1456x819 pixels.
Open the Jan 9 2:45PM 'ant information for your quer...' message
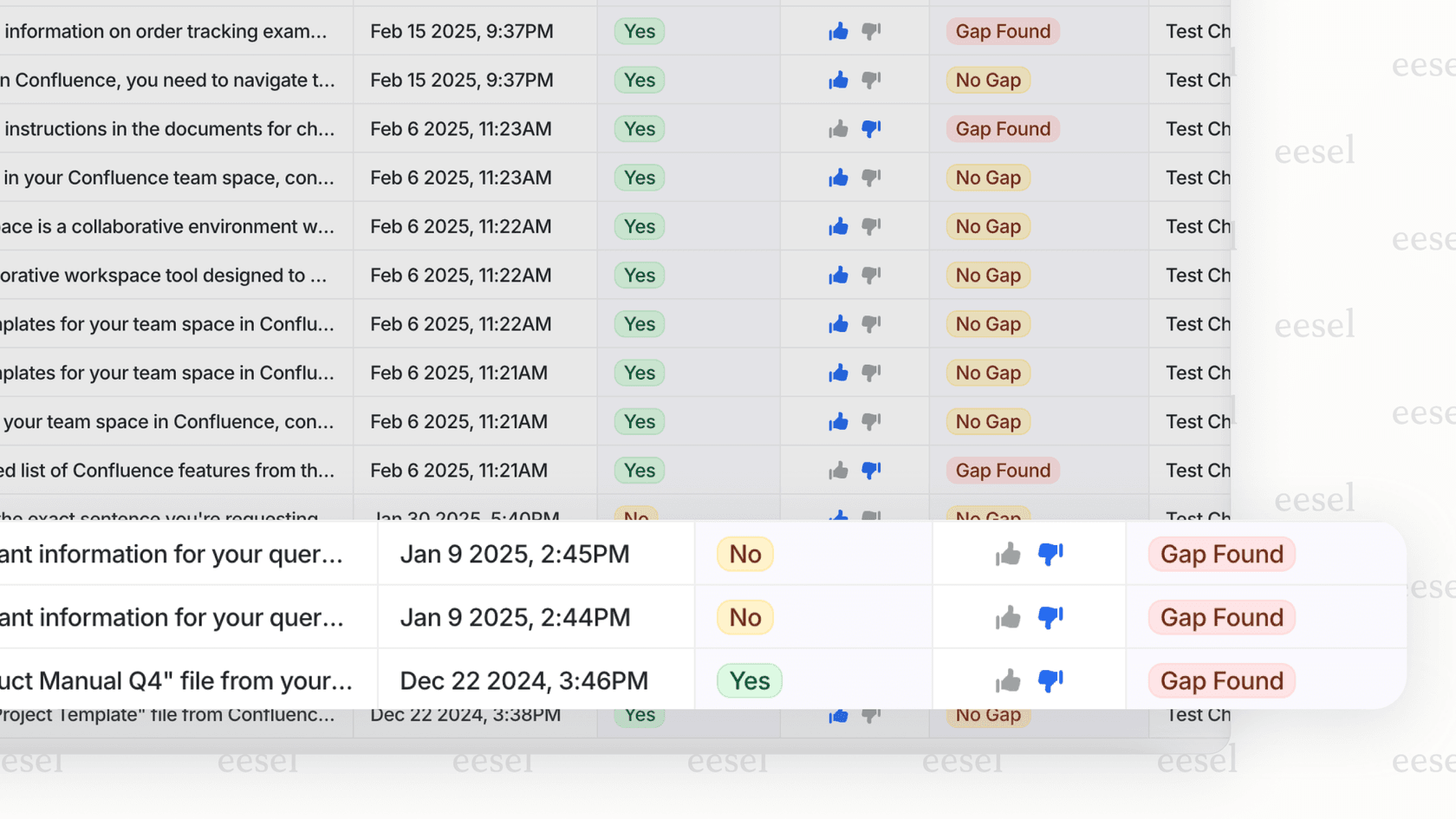[172, 554]
